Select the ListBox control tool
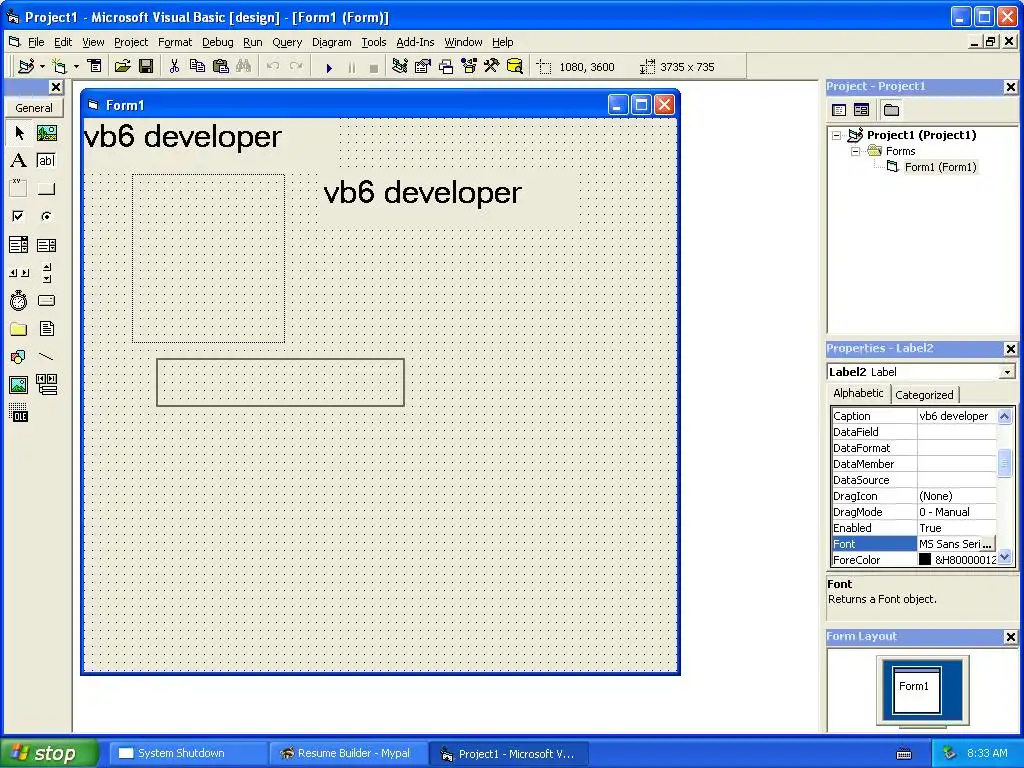The image size is (1024, 768). (x=46, y=245)
